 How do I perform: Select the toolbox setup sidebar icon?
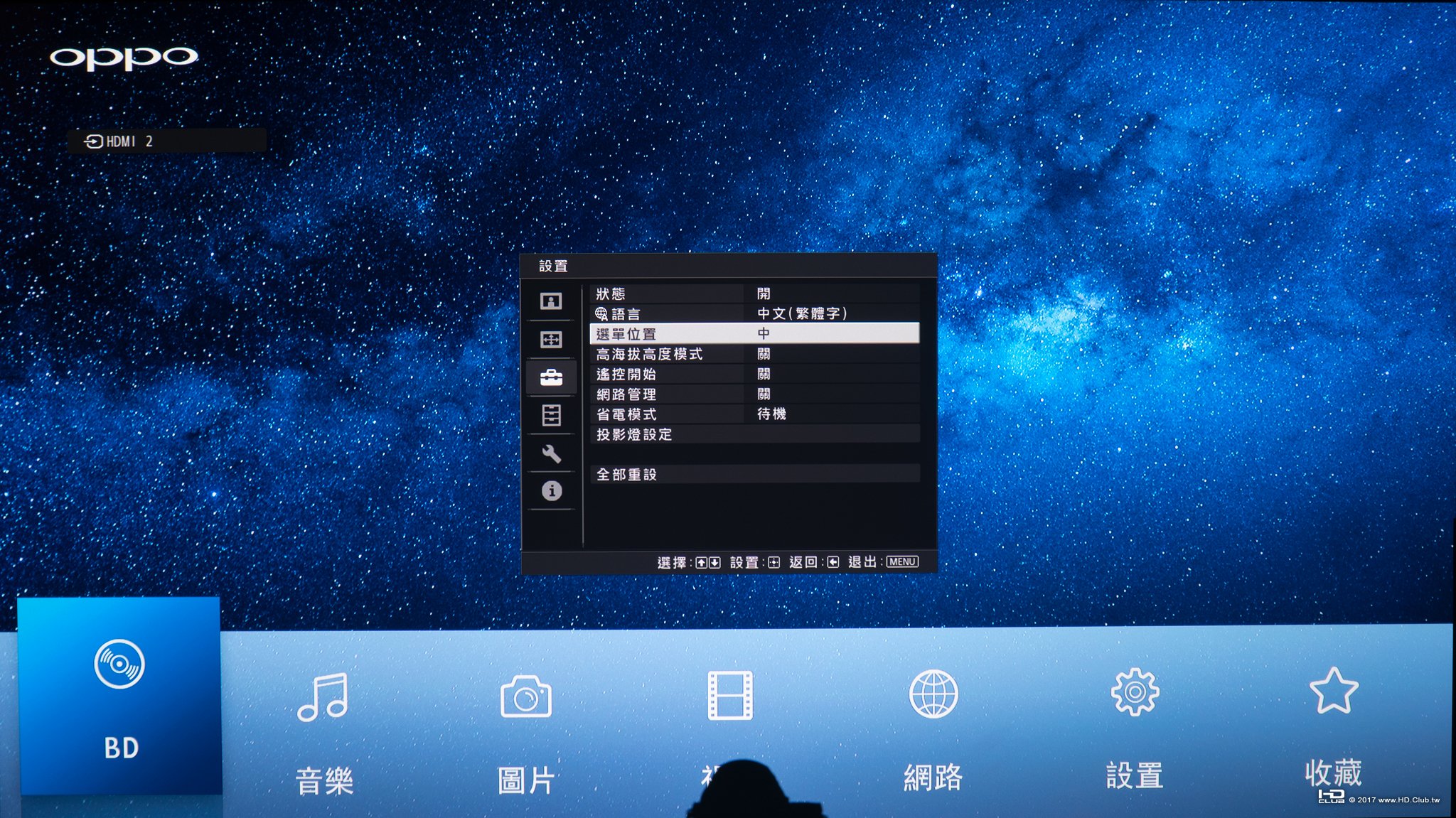(x=551, y=377)
